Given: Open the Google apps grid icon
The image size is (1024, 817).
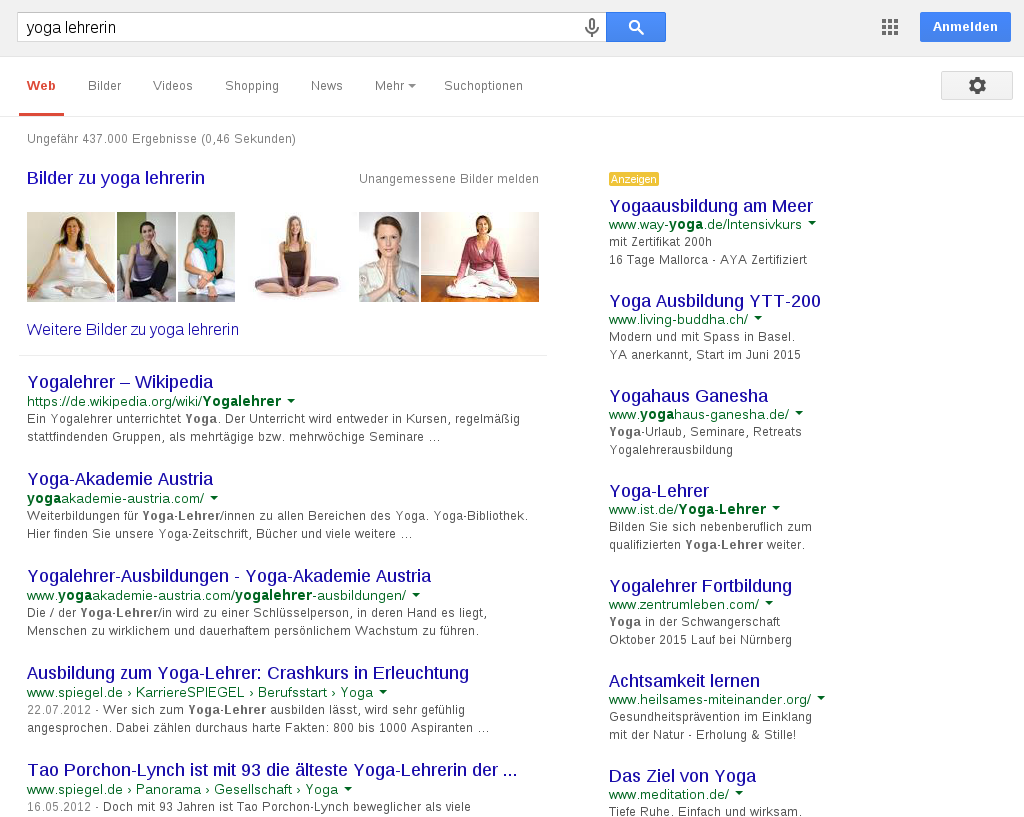Looking at the screenshot, I should click(889, 27).
